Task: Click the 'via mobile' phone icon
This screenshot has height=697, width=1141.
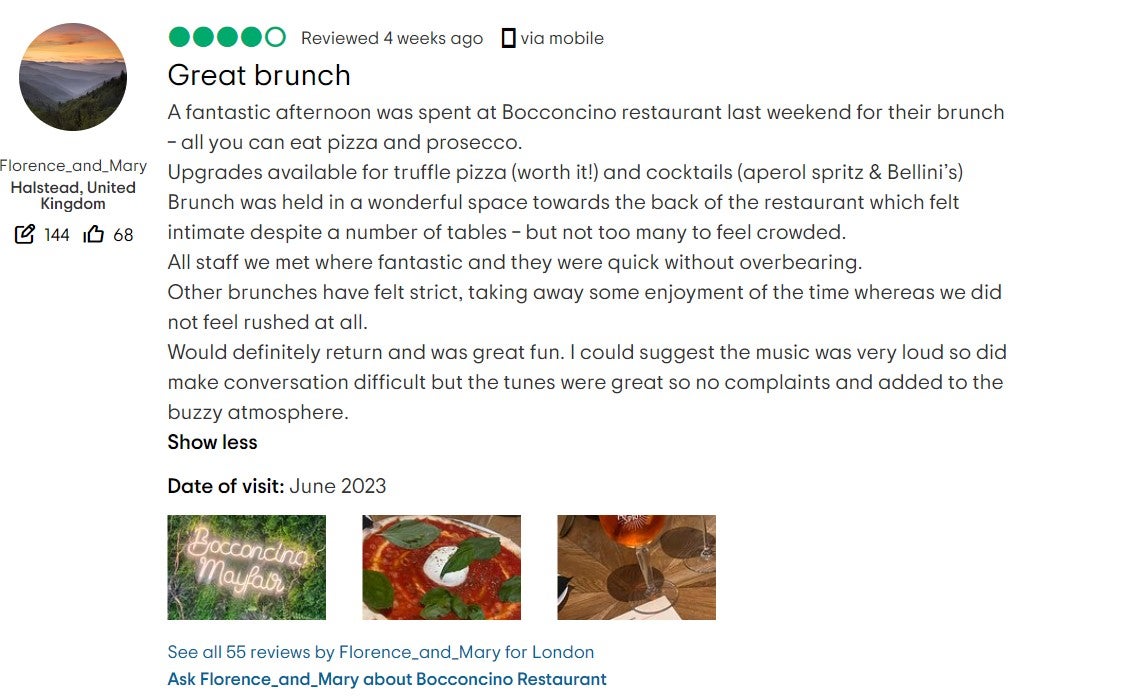Action: (x=510, y=38)
